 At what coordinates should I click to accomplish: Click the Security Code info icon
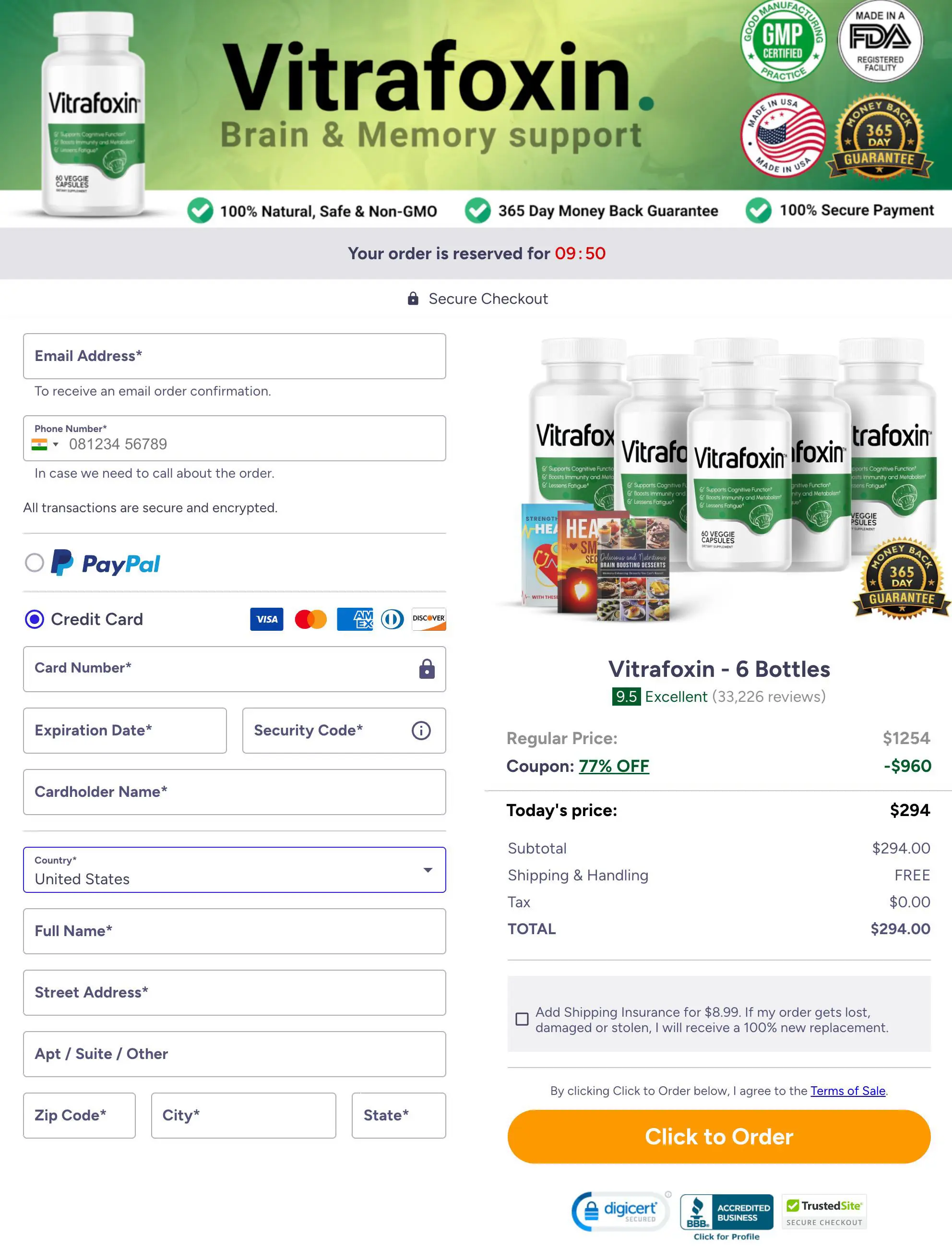[421, 730]
